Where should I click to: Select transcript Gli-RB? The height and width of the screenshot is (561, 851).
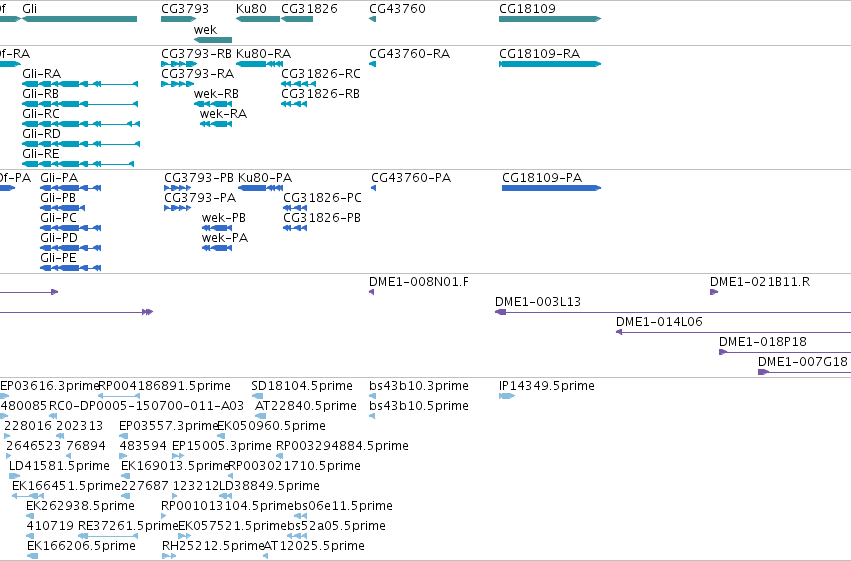point(80,104)
